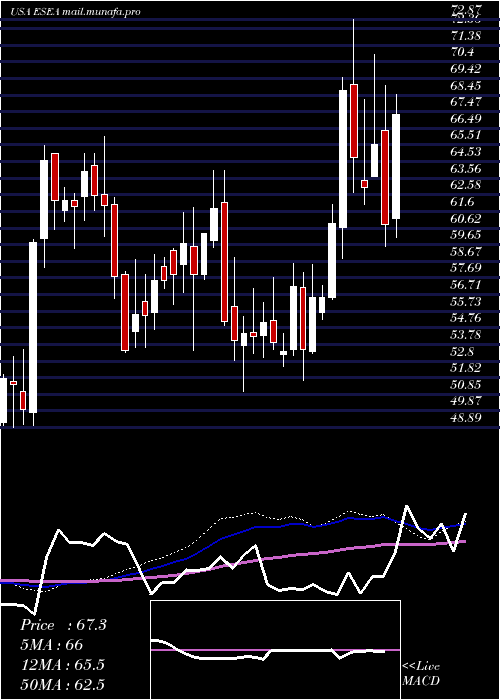Click the '<<Live MACD' label

tap(421, 674)
